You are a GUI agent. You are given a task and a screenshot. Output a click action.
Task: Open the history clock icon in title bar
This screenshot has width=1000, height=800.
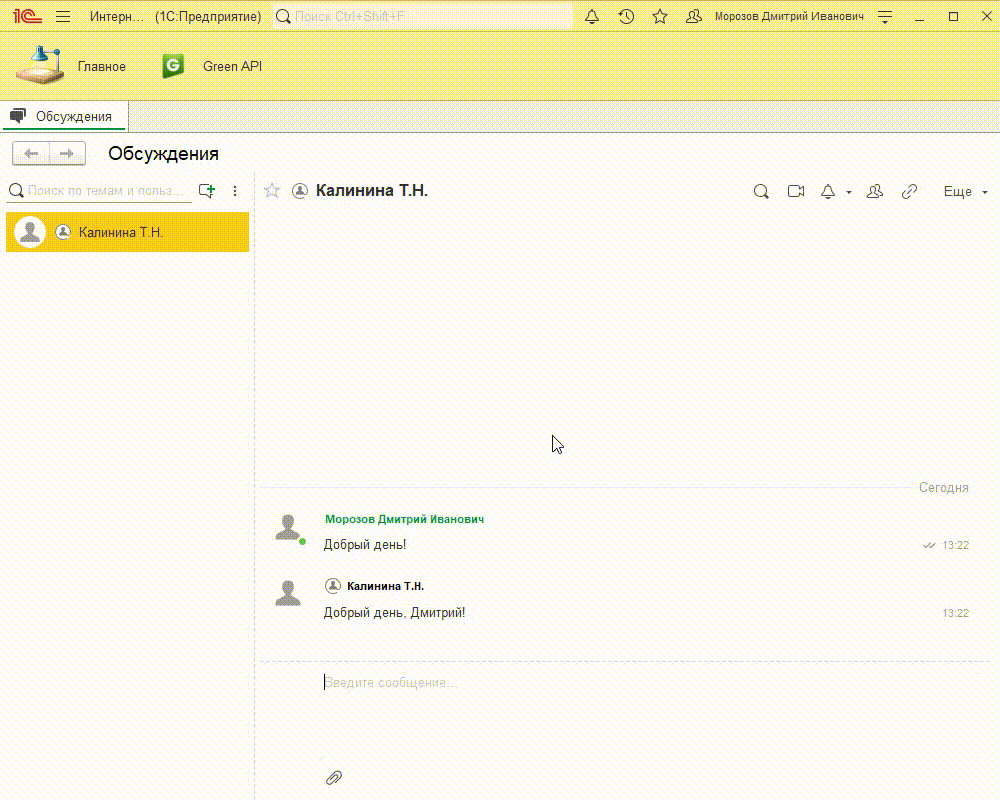pos(626,17)
